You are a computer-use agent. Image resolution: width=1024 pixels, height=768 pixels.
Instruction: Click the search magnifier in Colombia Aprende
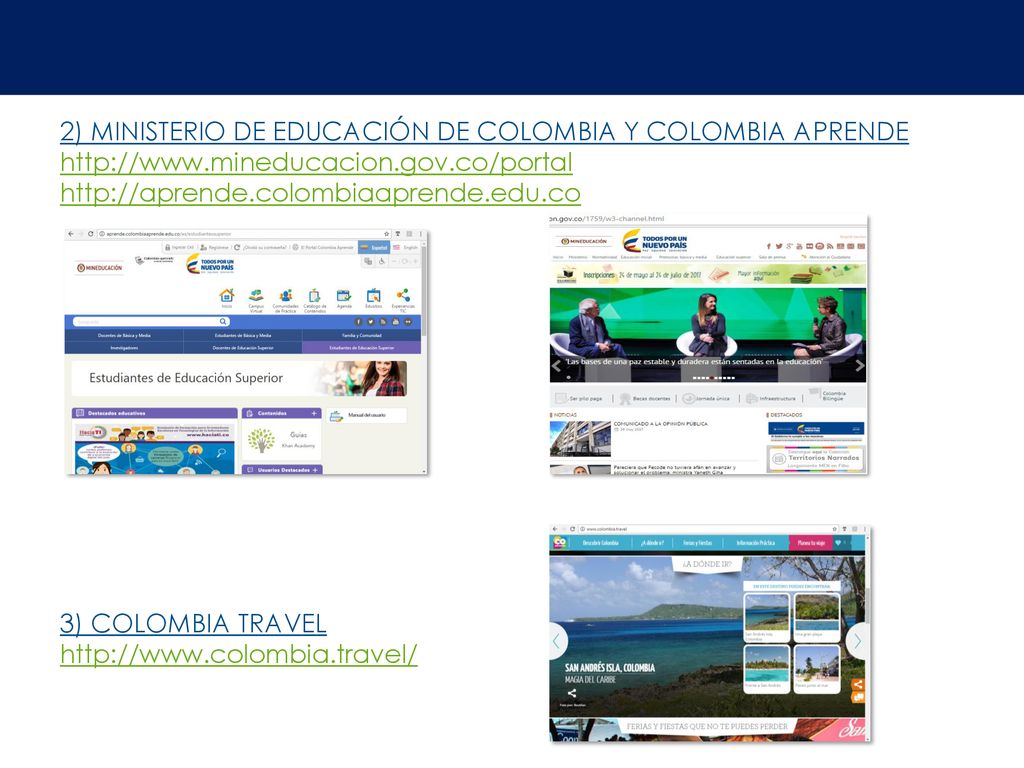point(223,321)
